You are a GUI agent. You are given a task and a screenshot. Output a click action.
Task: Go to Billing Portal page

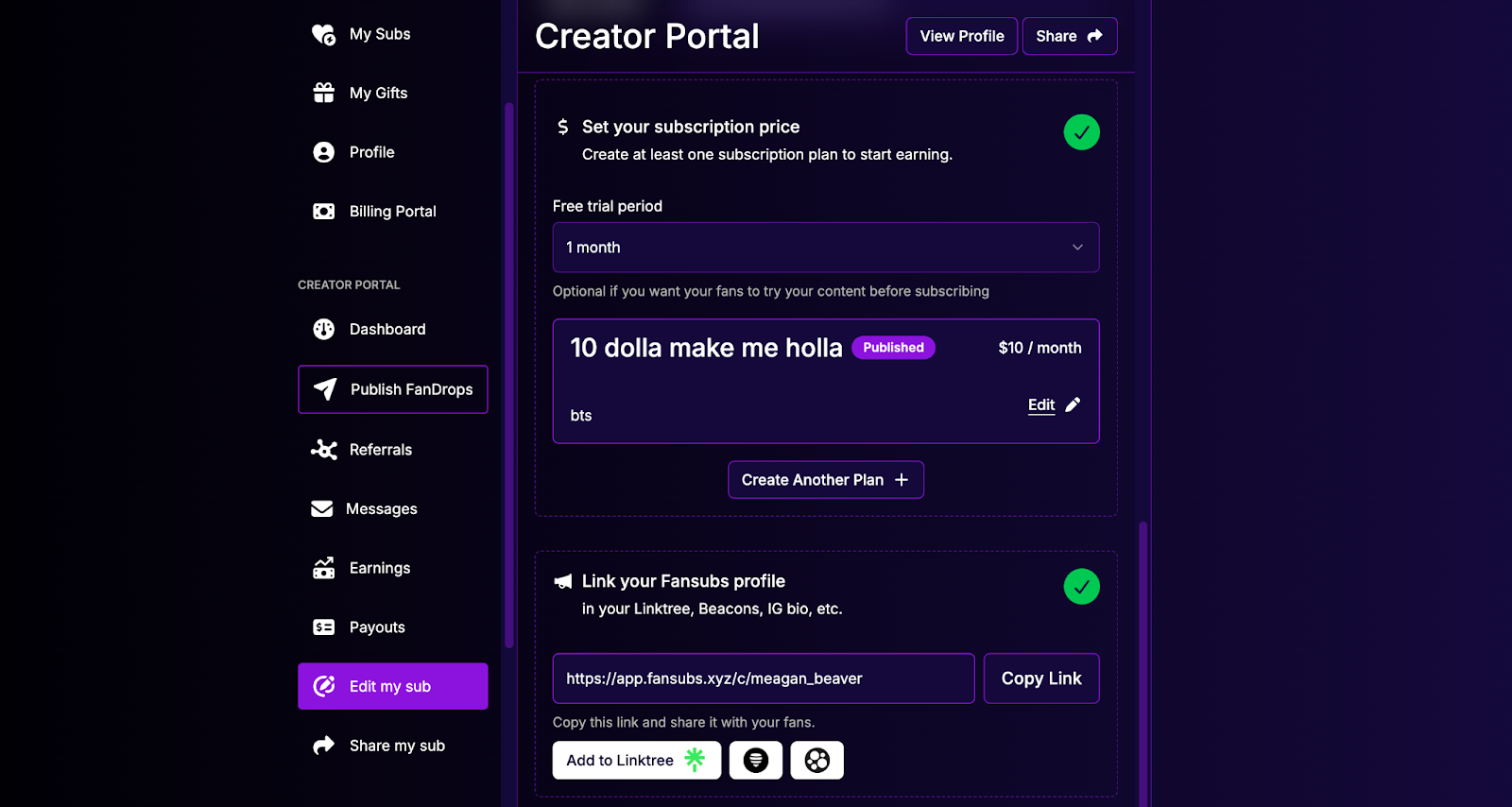click(x=392, y=212)
